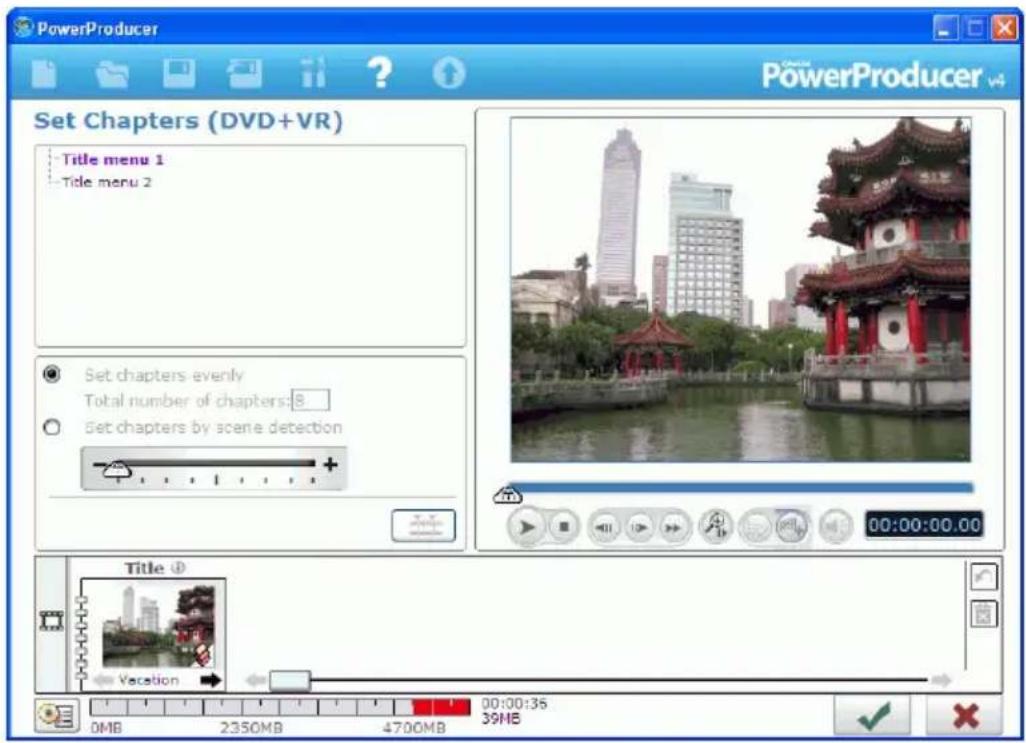This screenshot has height=743, width=1026.
Task: Choose Set chapters by scene detection
Action: (52, 427)
